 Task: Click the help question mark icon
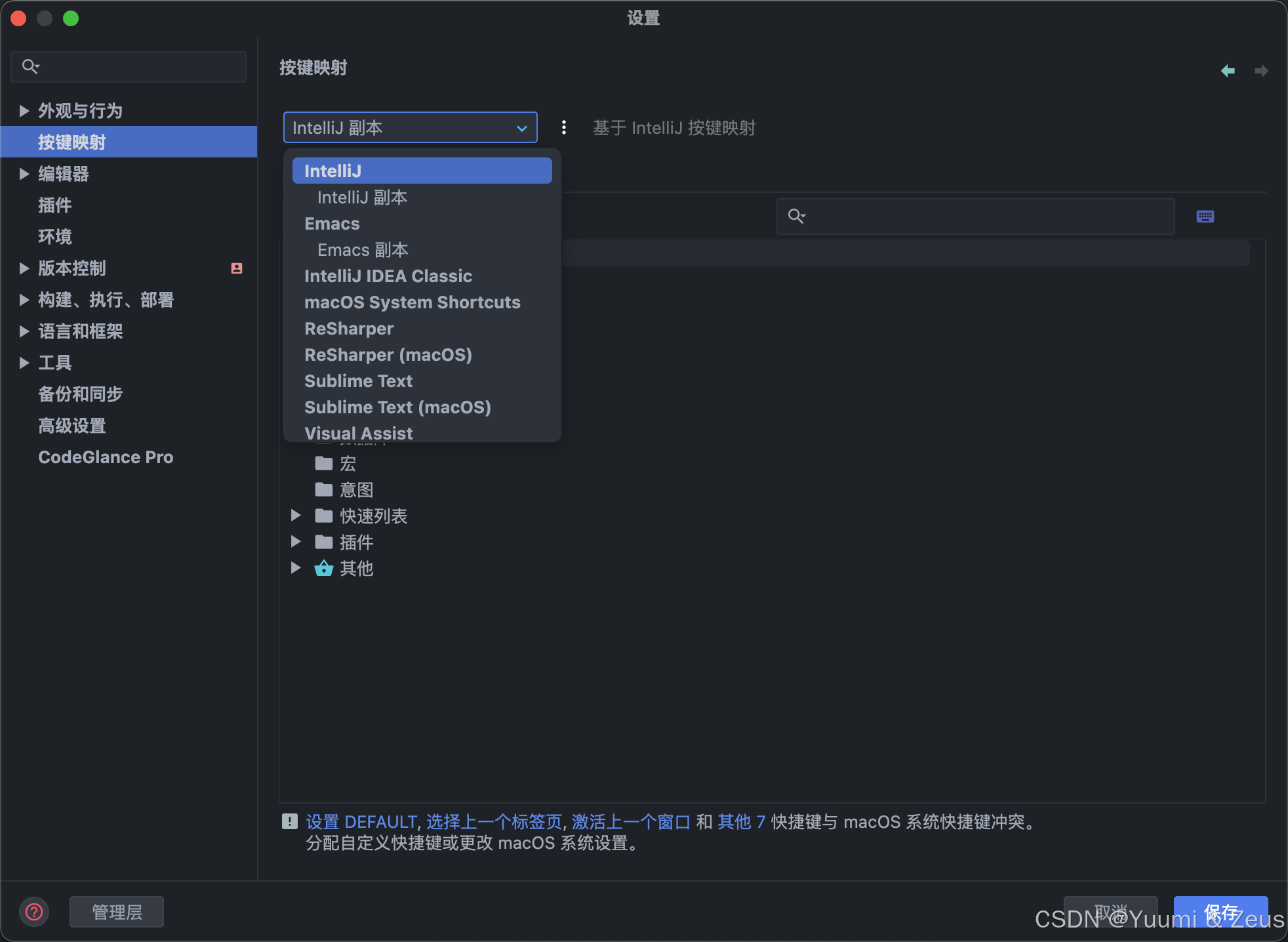[x=34, y=911]
